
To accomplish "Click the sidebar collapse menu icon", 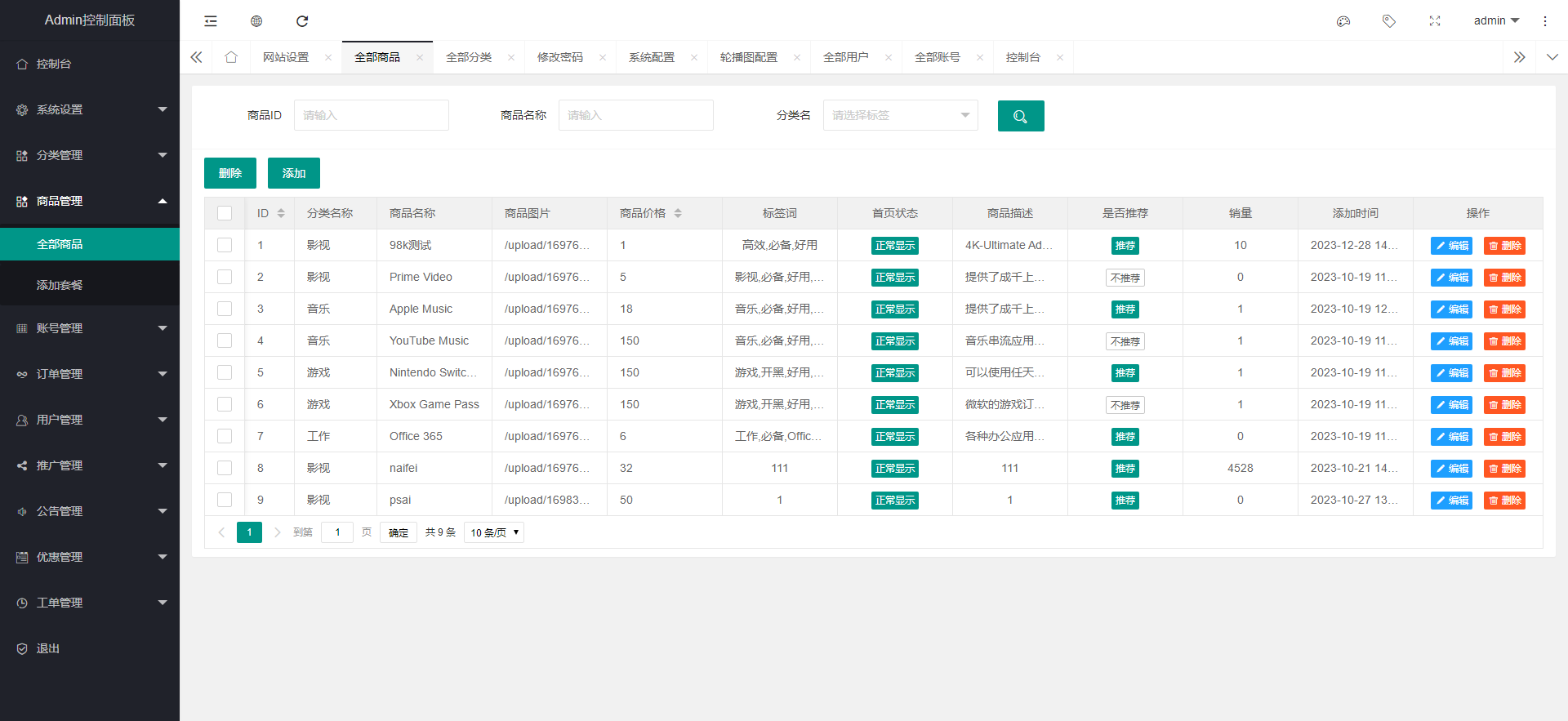I will click(211, 21).
